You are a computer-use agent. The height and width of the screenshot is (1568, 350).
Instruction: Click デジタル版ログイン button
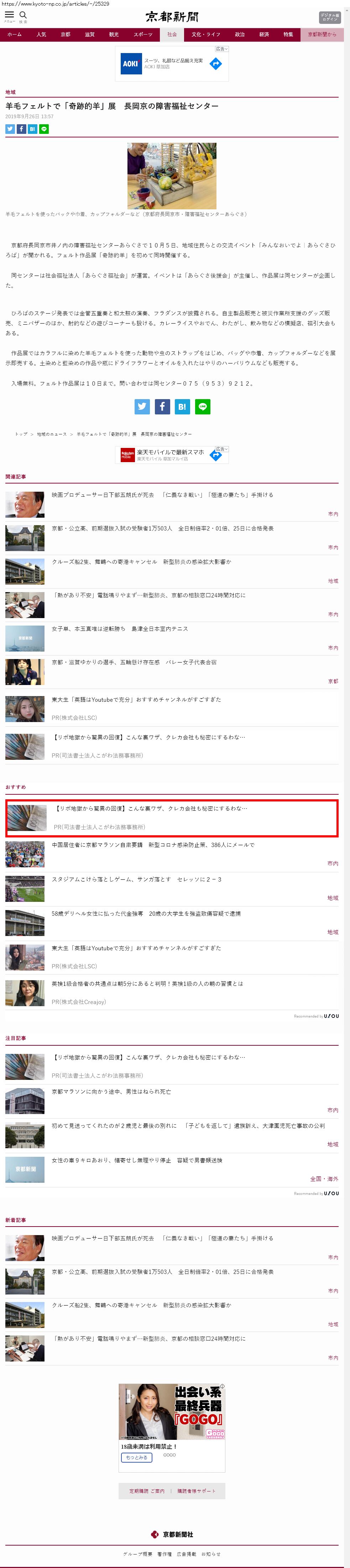click(329, 17)
